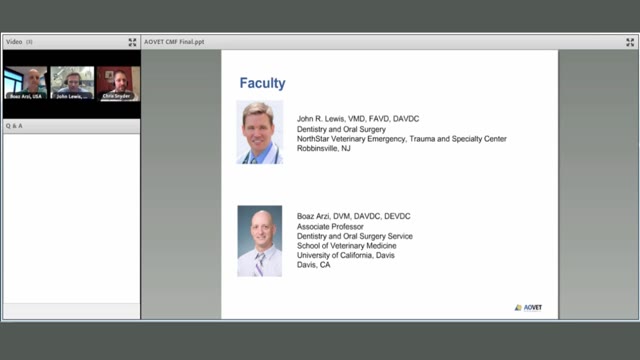Select John Lewis video feed
The height and width of the screenshot is (360, 640).
click(72, 83)
